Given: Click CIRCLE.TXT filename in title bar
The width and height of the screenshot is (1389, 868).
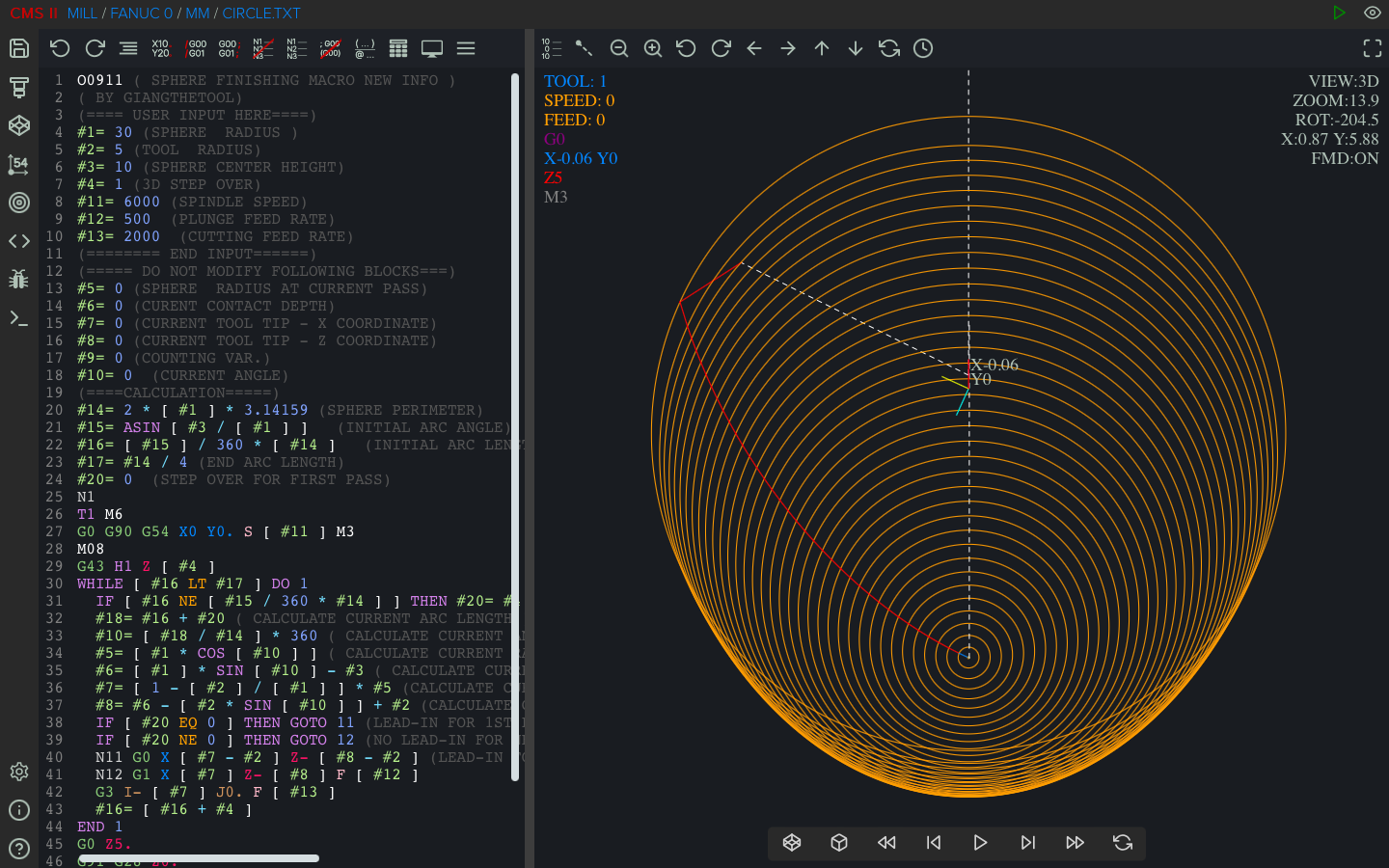Looking at the screenshot, I should 261,14.
